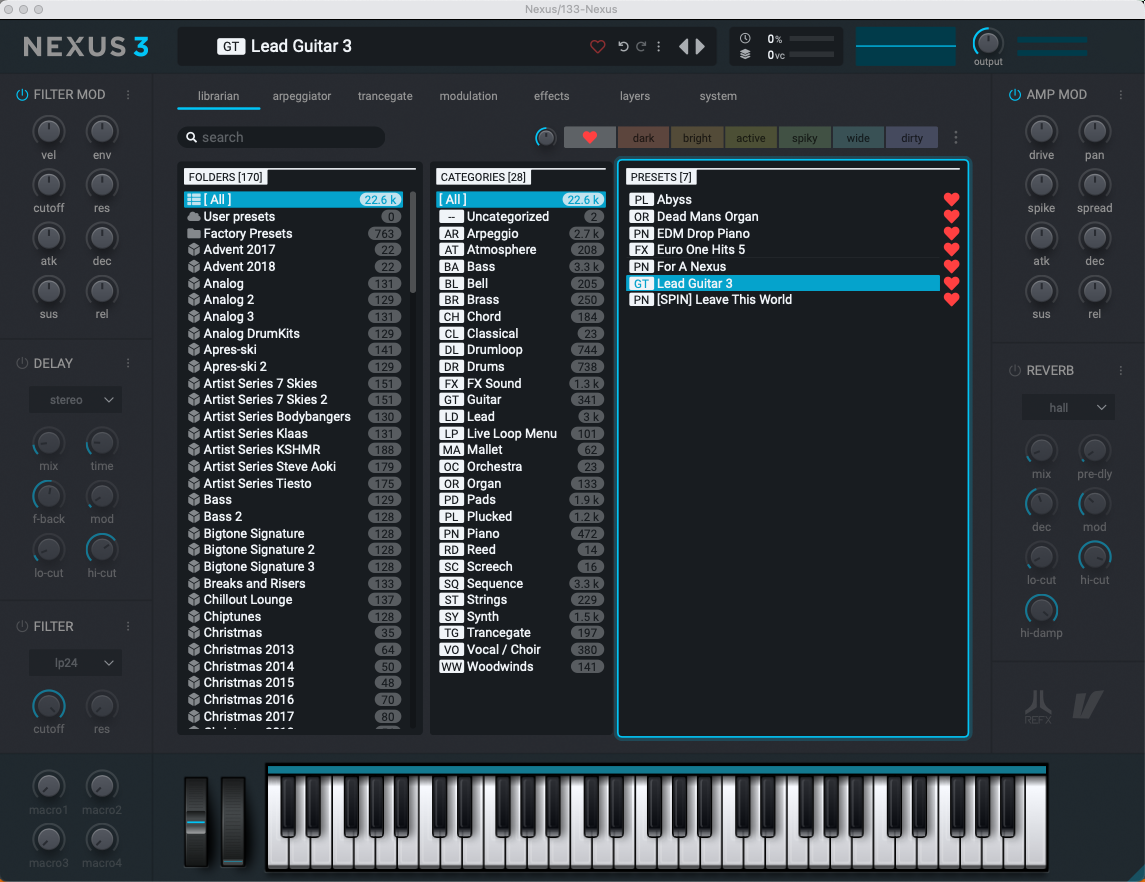Open the effects tab
Image resolution: width=1145 pixels, height=882 pixels.
(x=551, y=96)
